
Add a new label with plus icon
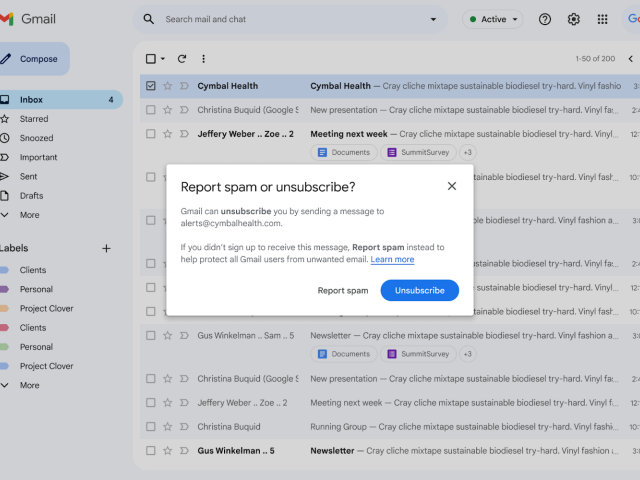(106, 248)
